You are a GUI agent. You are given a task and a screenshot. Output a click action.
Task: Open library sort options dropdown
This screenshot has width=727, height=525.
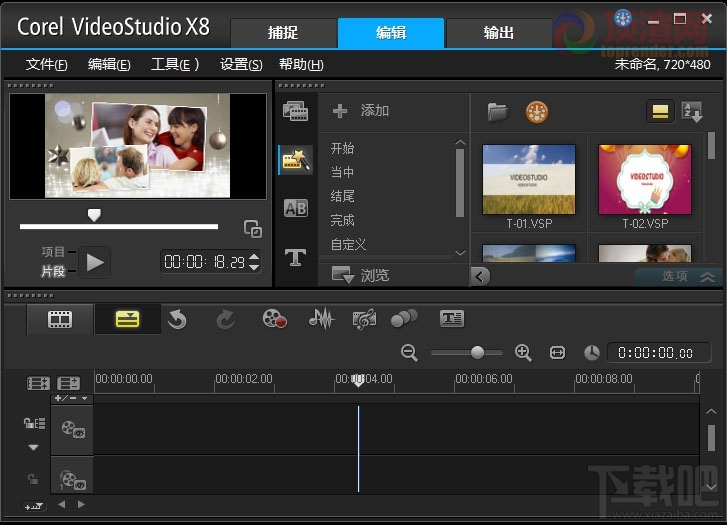click(691, 111)
